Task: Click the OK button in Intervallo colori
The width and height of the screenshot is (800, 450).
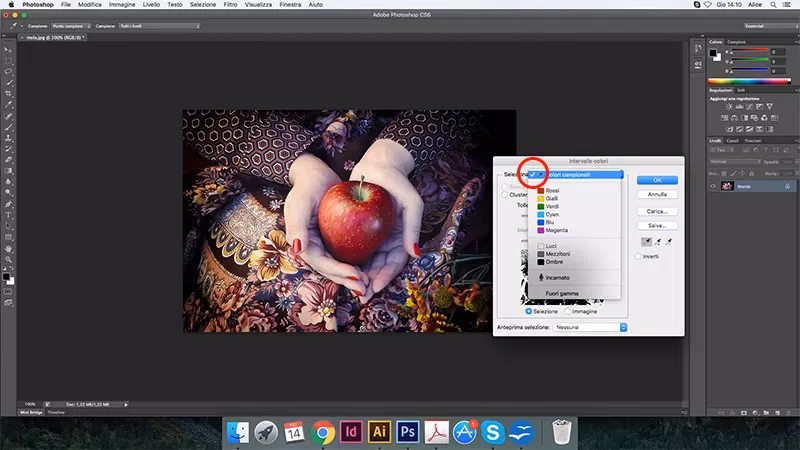Action: point(657,180)
